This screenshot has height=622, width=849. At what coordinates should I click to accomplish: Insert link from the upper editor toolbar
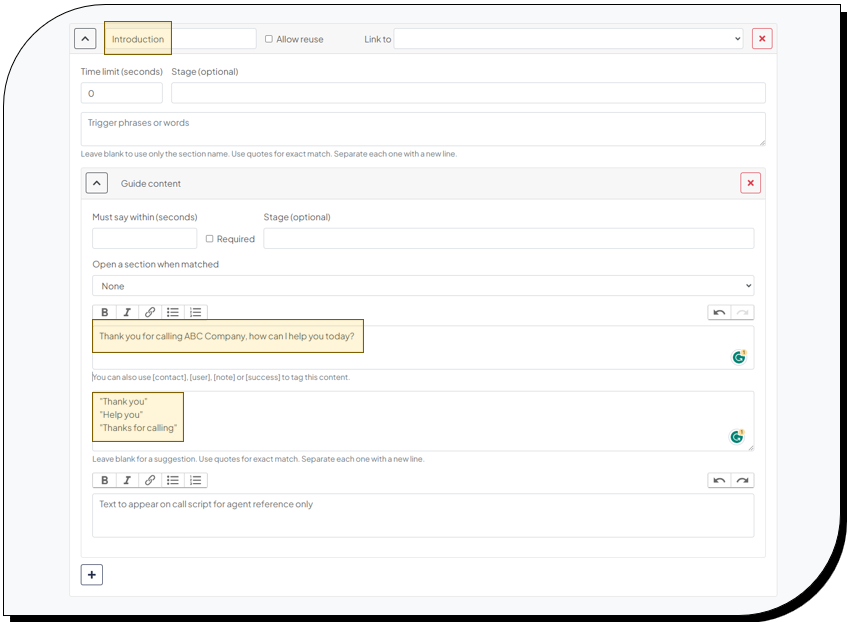(x=150, y=312)
